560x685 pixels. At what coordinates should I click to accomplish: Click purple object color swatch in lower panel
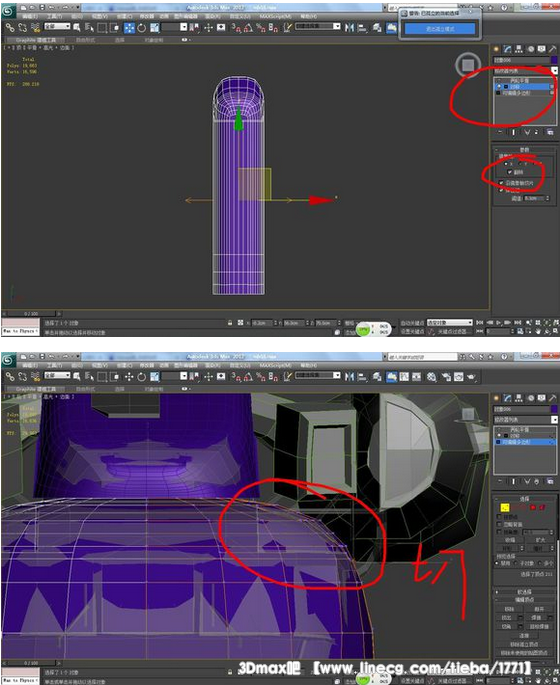click(x=554, y=409)
